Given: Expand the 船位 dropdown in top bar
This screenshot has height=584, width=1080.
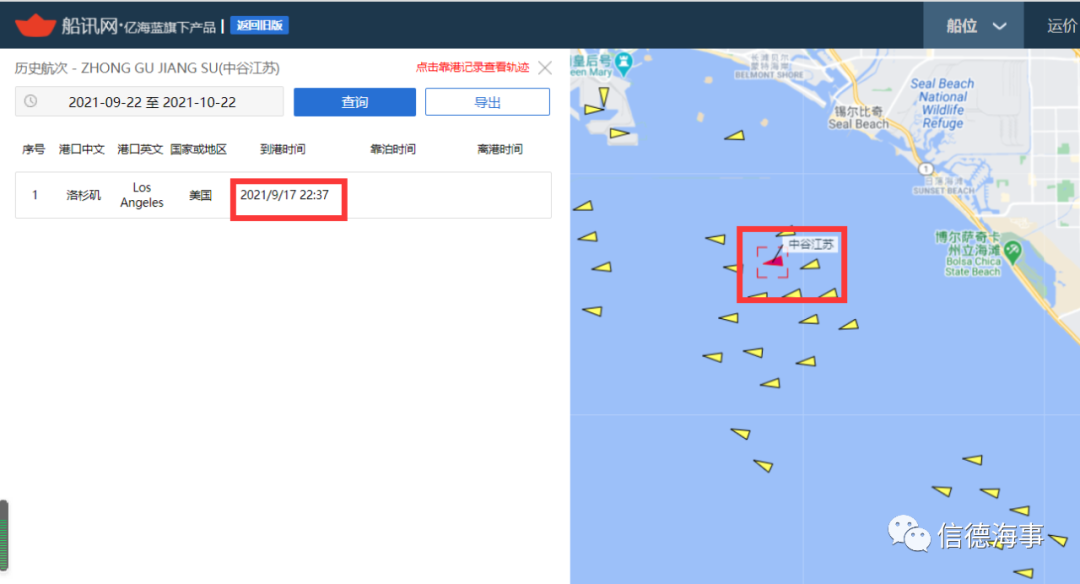Looking at the screenshot, I should pyautogui.click(x=975, y=26).
